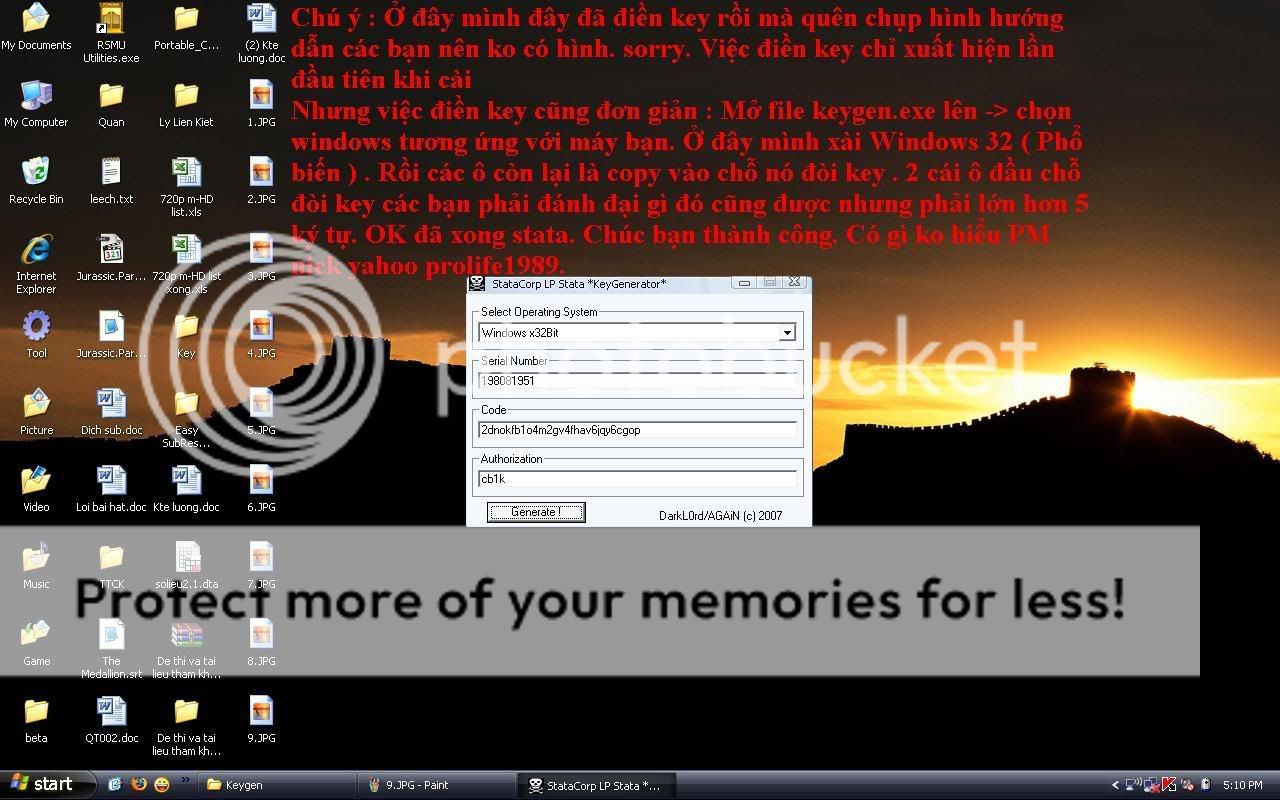Viewport: 1280px width, 800px height.
Task: Minimize the StataCorp KeyGenerator window
Action: (x=744, y=283)
